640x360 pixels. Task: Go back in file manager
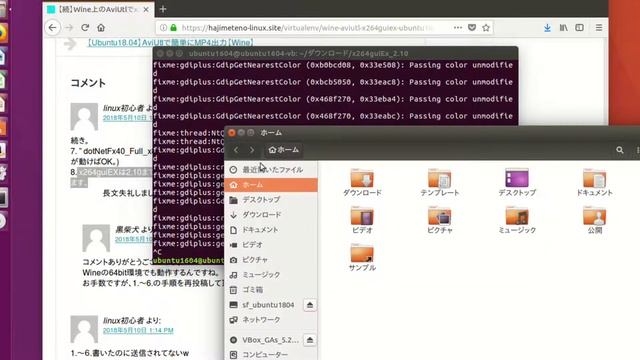tap(236, 150)
